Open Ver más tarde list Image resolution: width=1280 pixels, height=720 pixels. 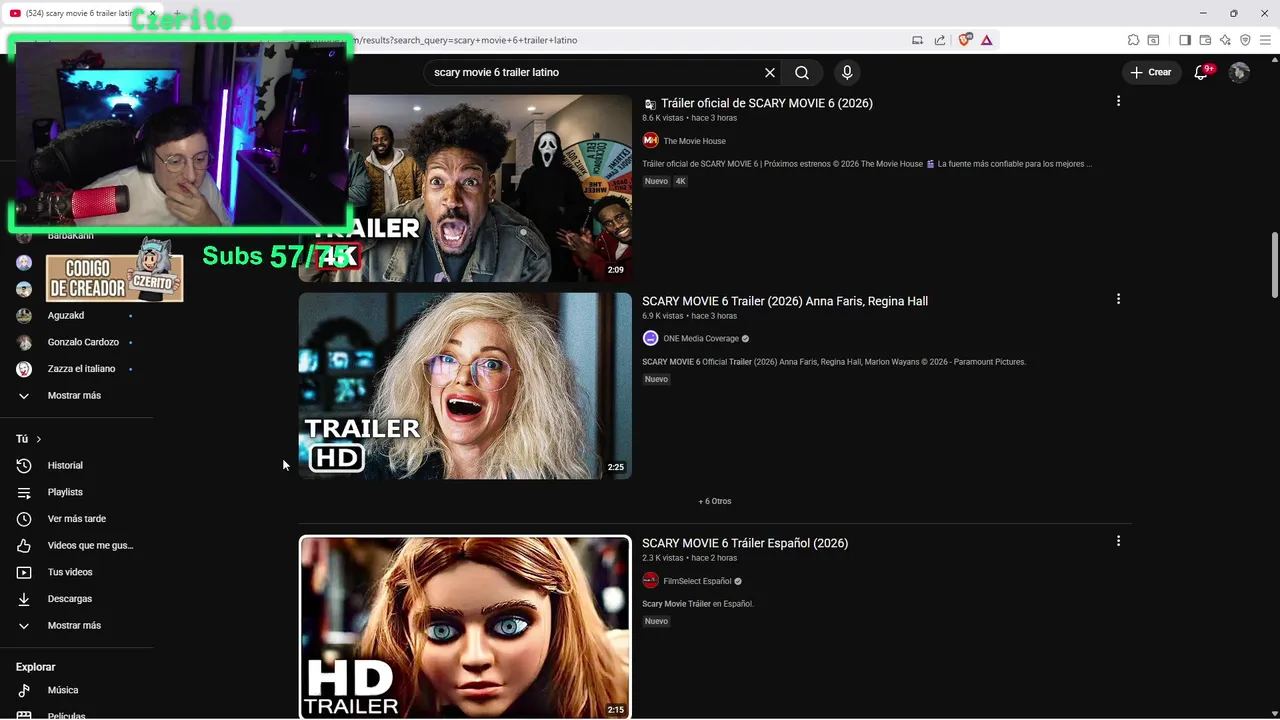[77, 519]
